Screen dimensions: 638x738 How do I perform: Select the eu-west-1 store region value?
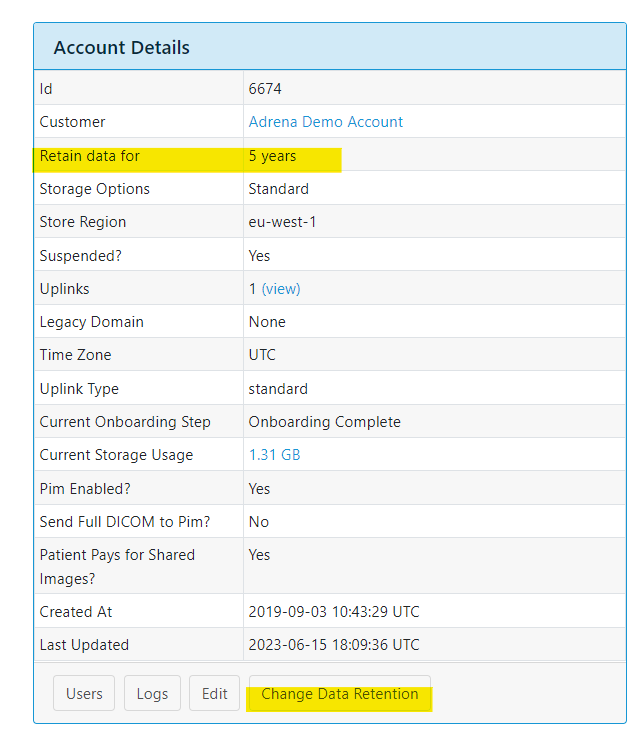282,222
